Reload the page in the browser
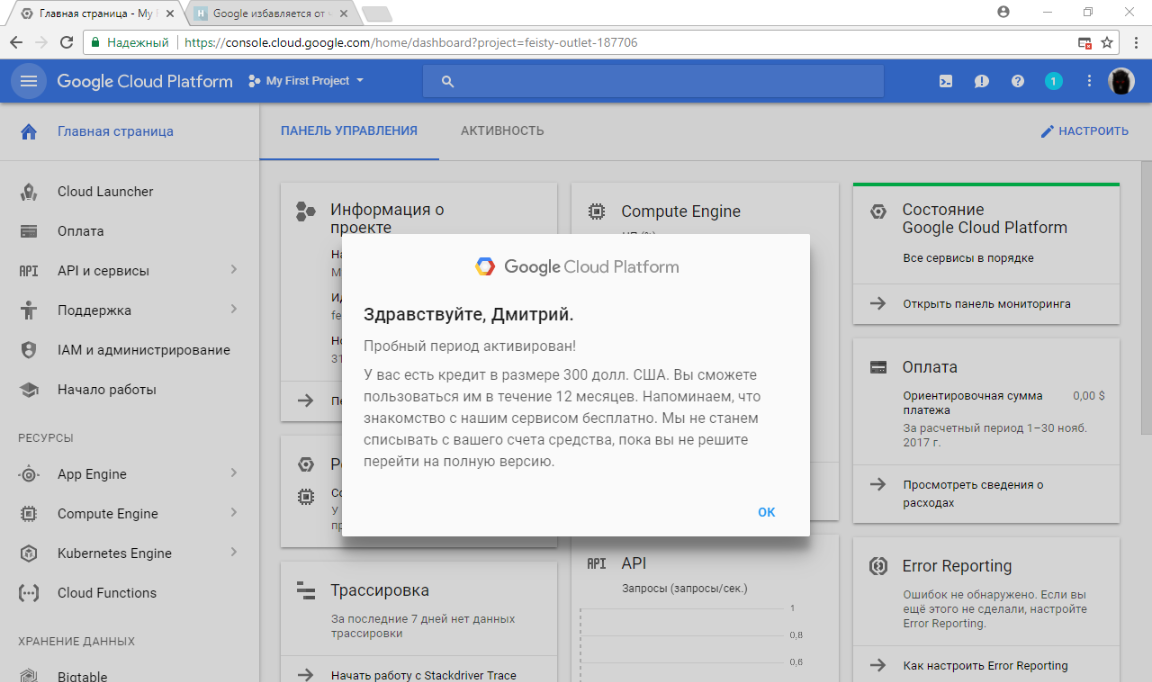The image size is (1152, 682). (x=66, y=43)
